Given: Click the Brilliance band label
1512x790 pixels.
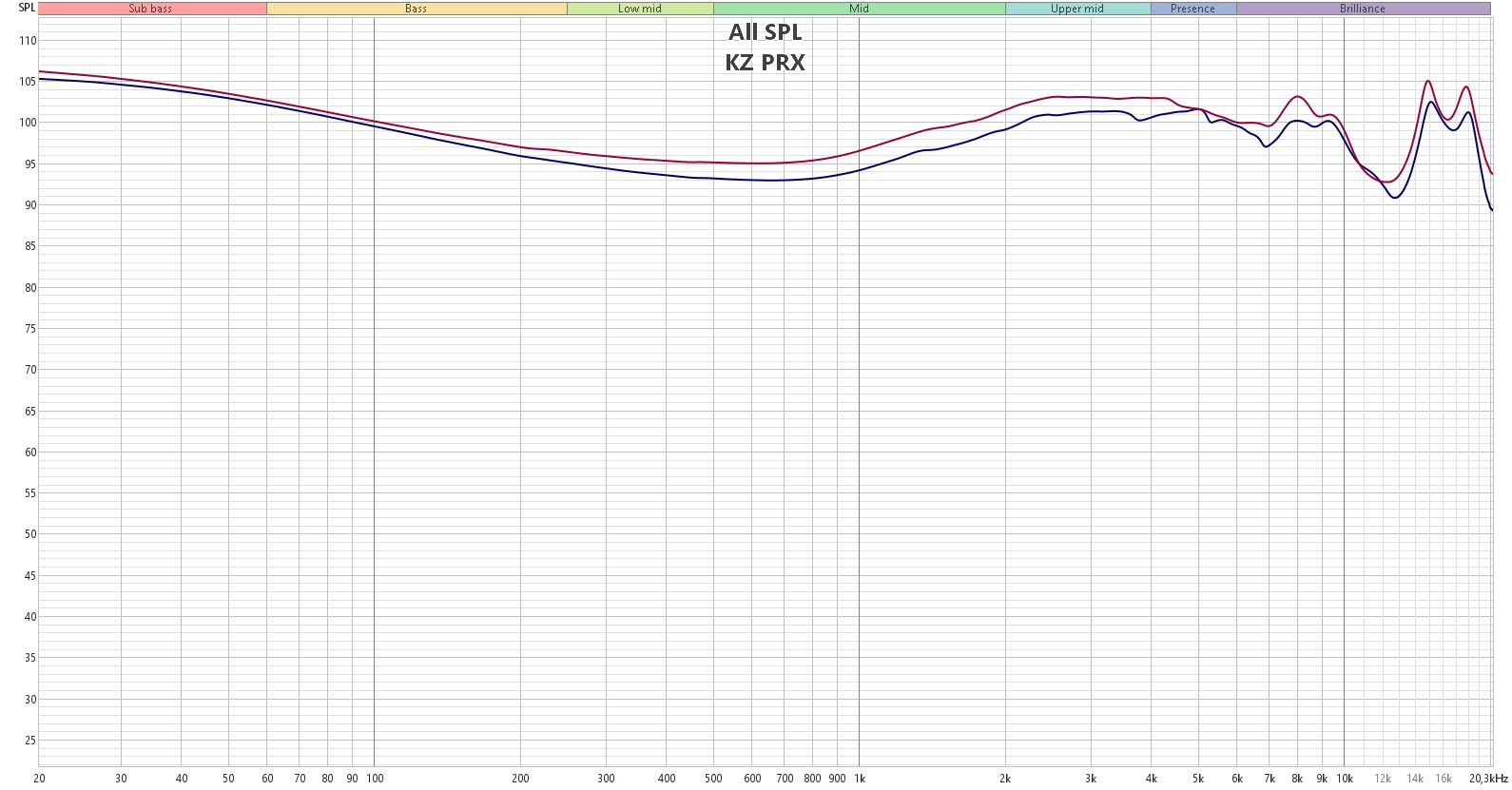Looking at the screenshot, I should (x=1363, y=9).
